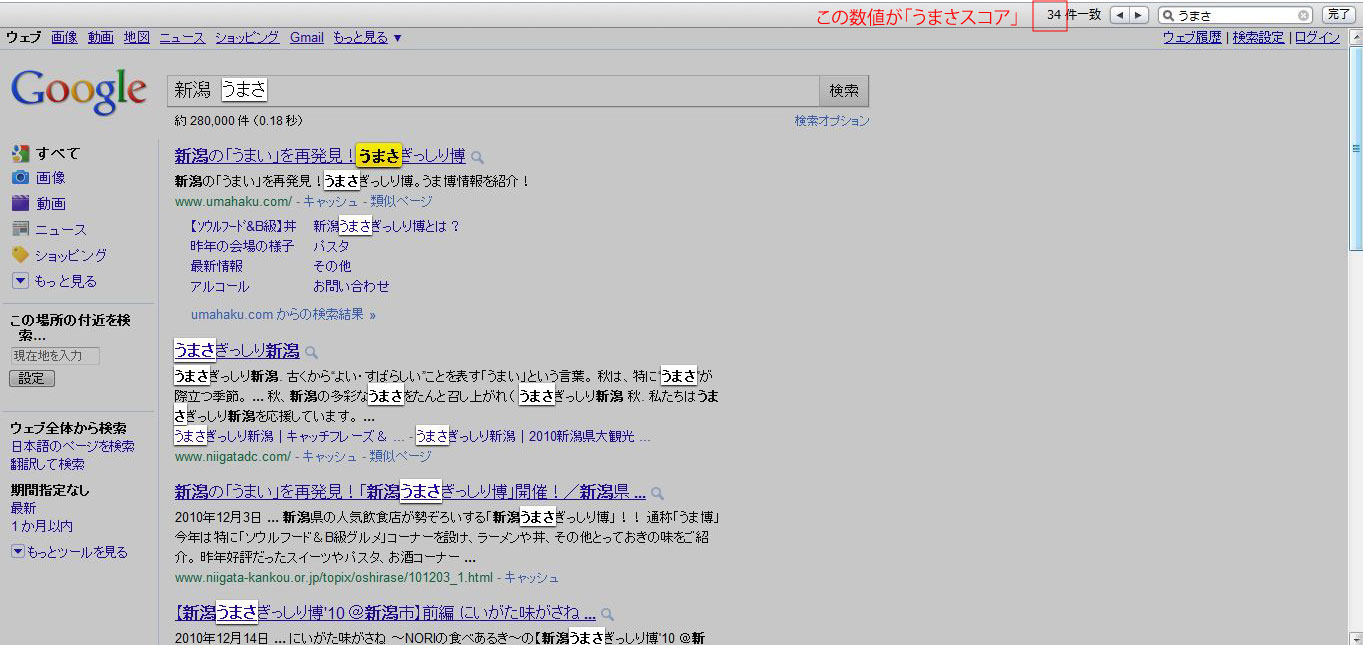Viewport: 1363px width, 645px height.
Task: Open 2010新潟県大観光 sublink
Action: (x=533, y=437)
